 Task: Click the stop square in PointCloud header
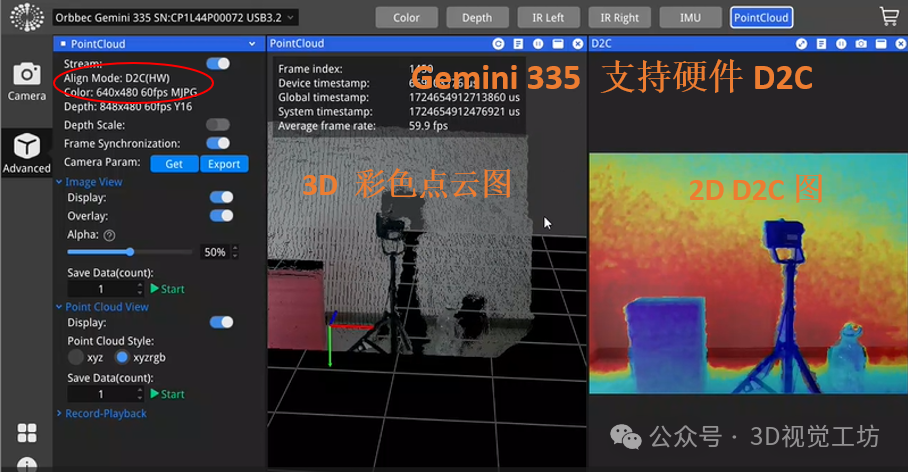pyautogui.click(x=63, y=43)
